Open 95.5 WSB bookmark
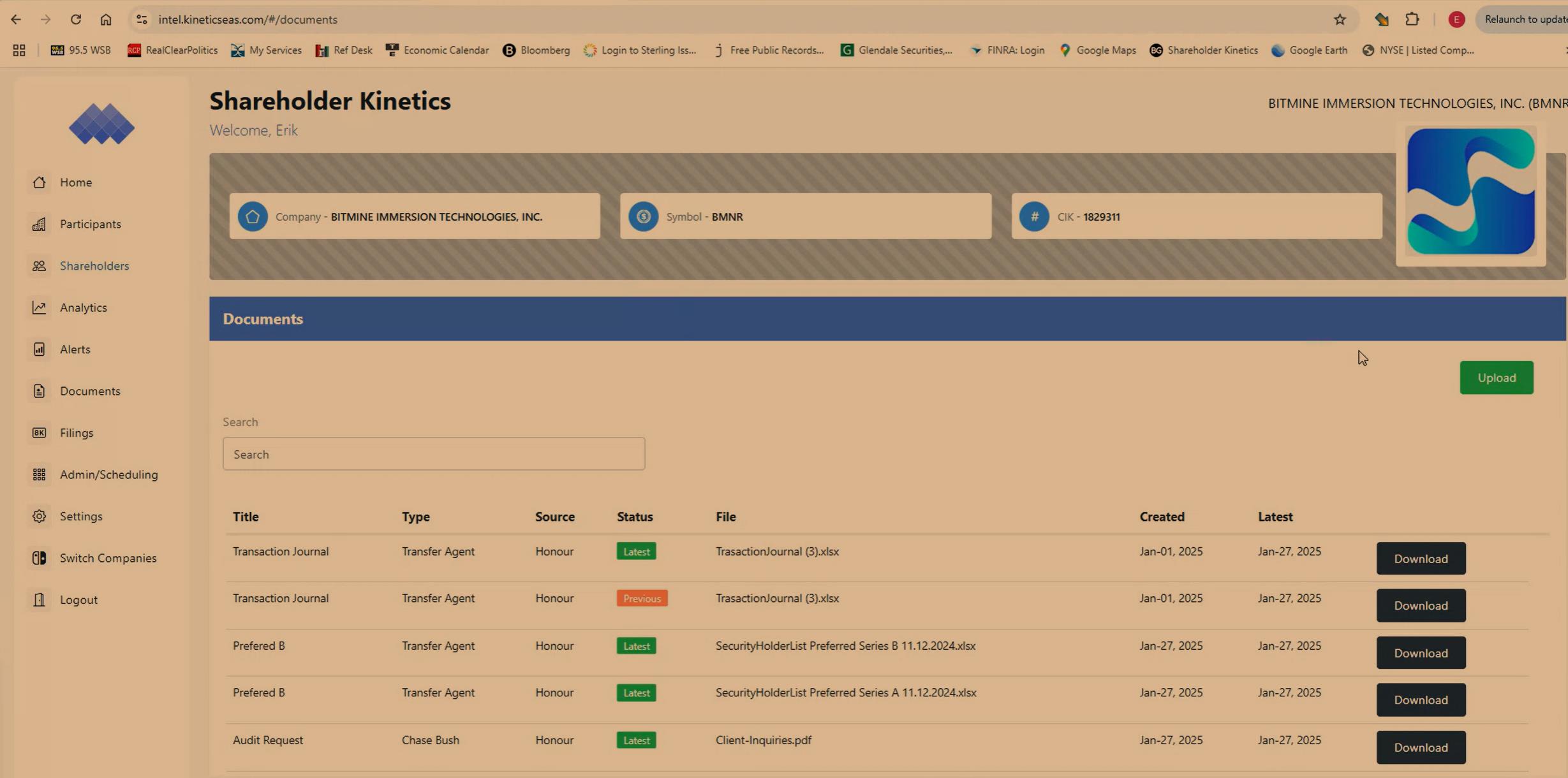The image size is (1568, 778). tap(80, 50)
